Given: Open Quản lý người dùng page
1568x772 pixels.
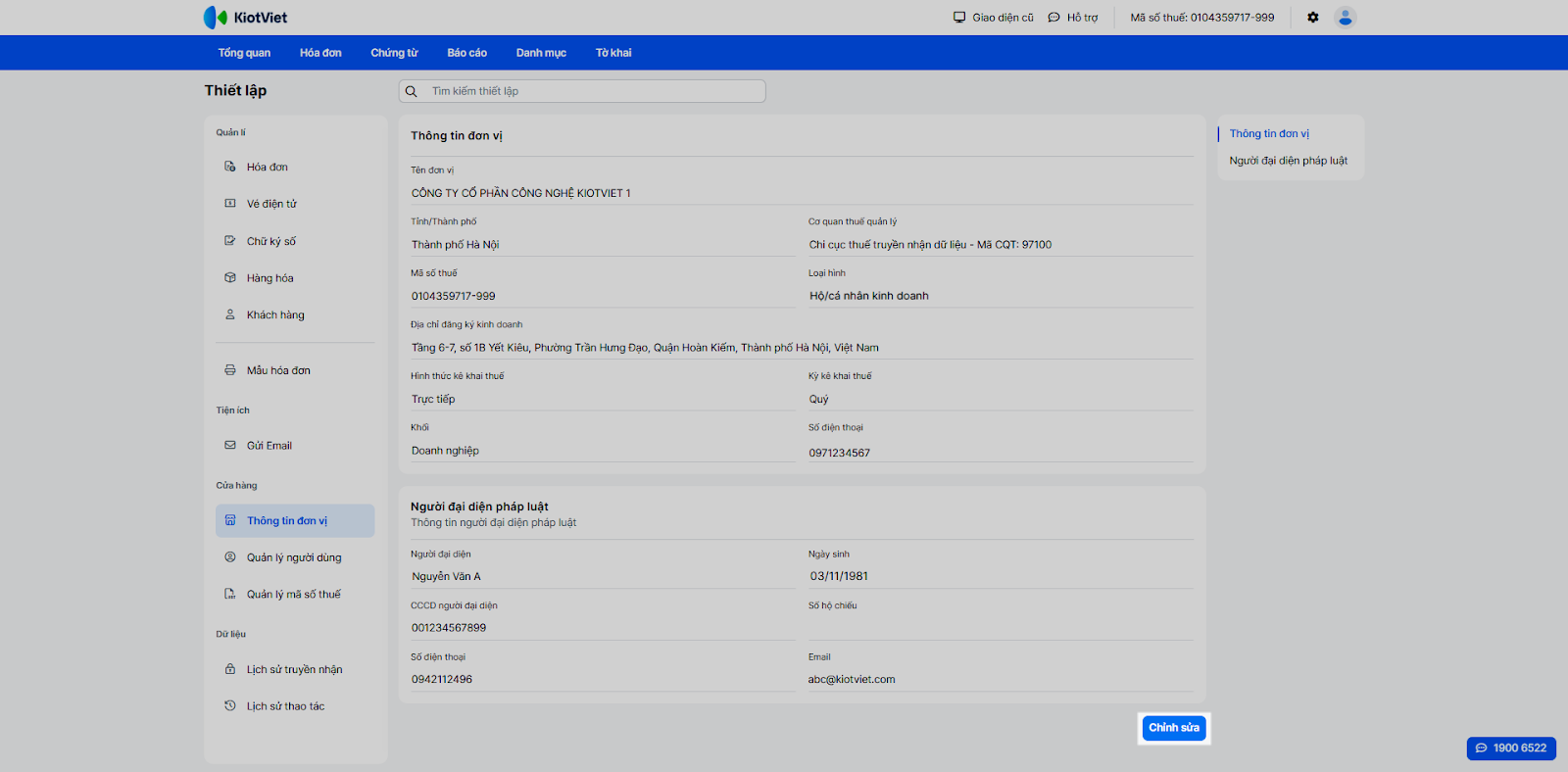Looking at the screenshot, I should [x=294, y=557].
